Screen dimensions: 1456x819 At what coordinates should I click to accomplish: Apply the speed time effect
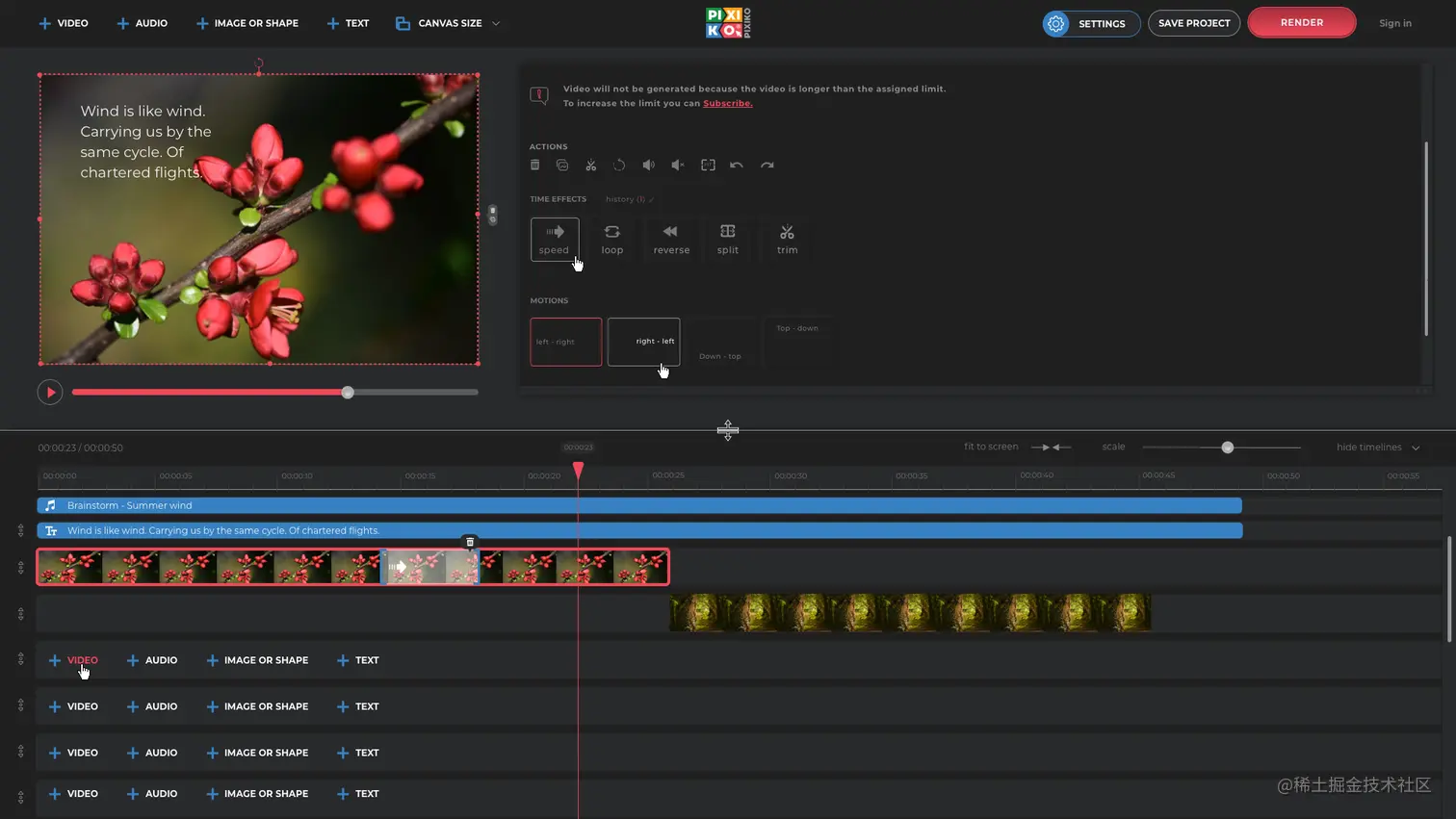pyautogui.click(x=555, y=239)
